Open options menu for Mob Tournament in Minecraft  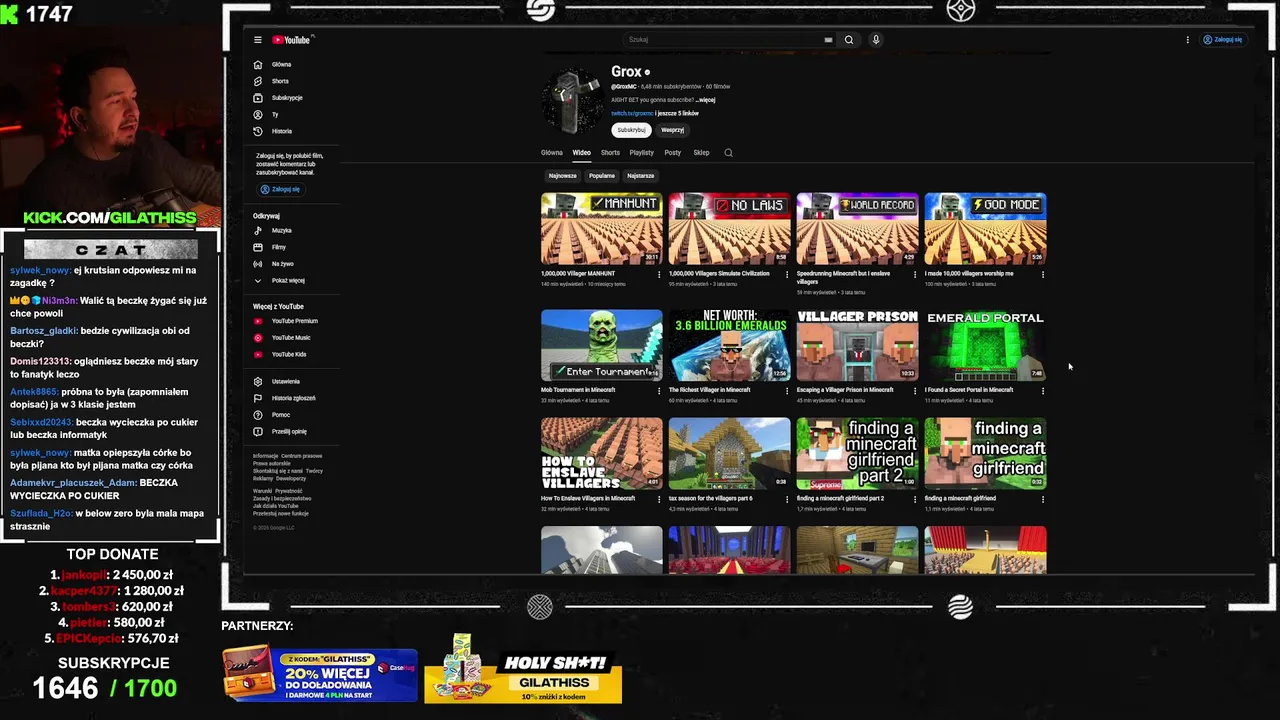point(659,391)
